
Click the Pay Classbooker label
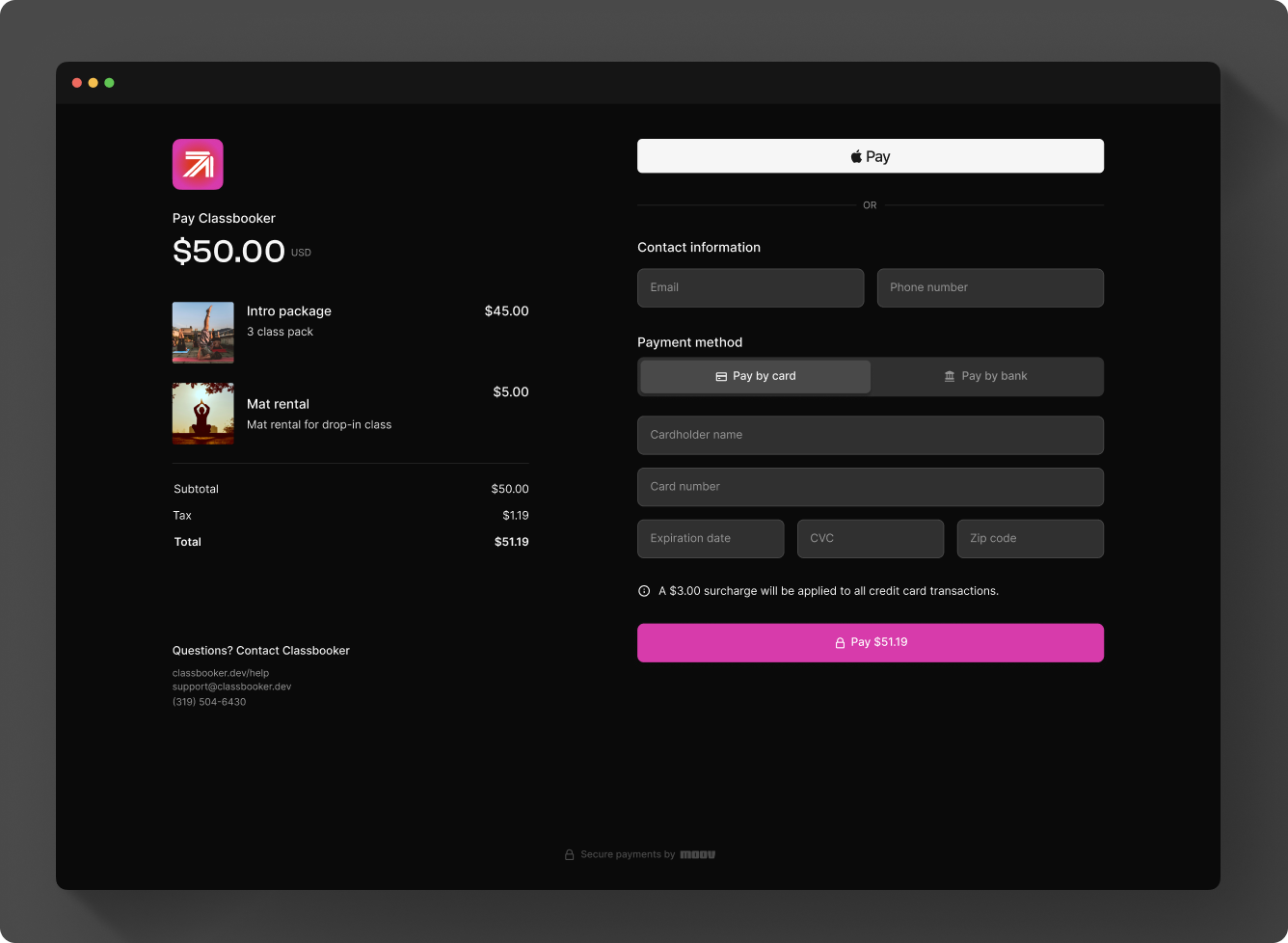pos(224,218)
